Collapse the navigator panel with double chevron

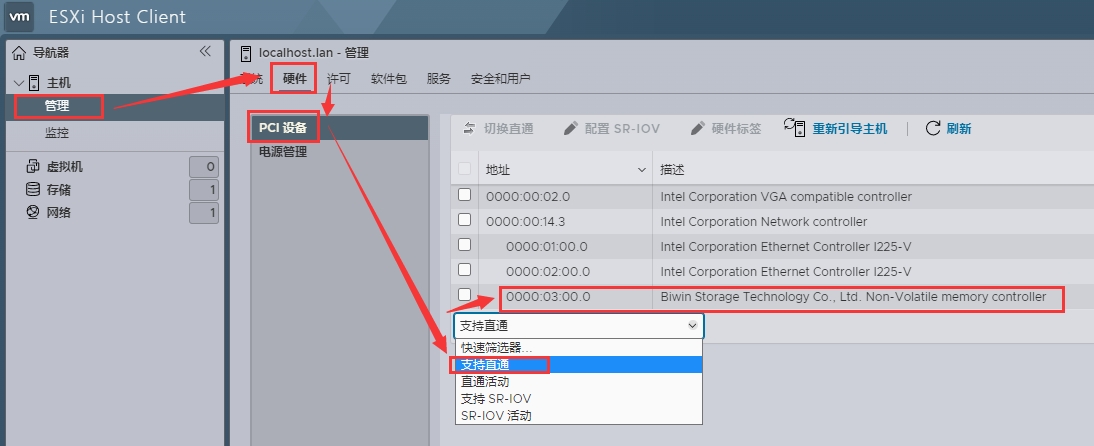click(205, 51)
